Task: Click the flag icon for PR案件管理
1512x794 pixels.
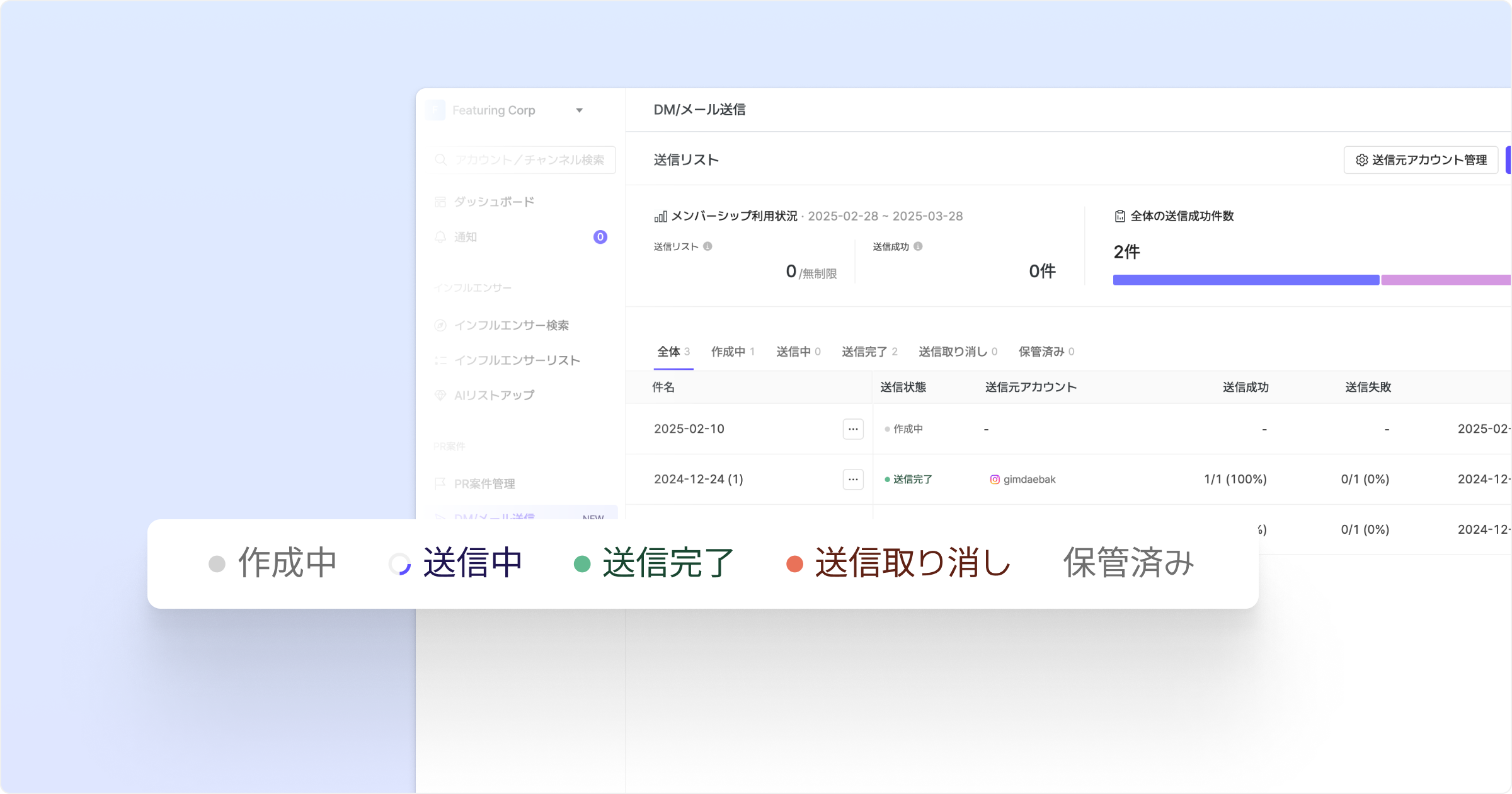Action: (x=440, y=483)
